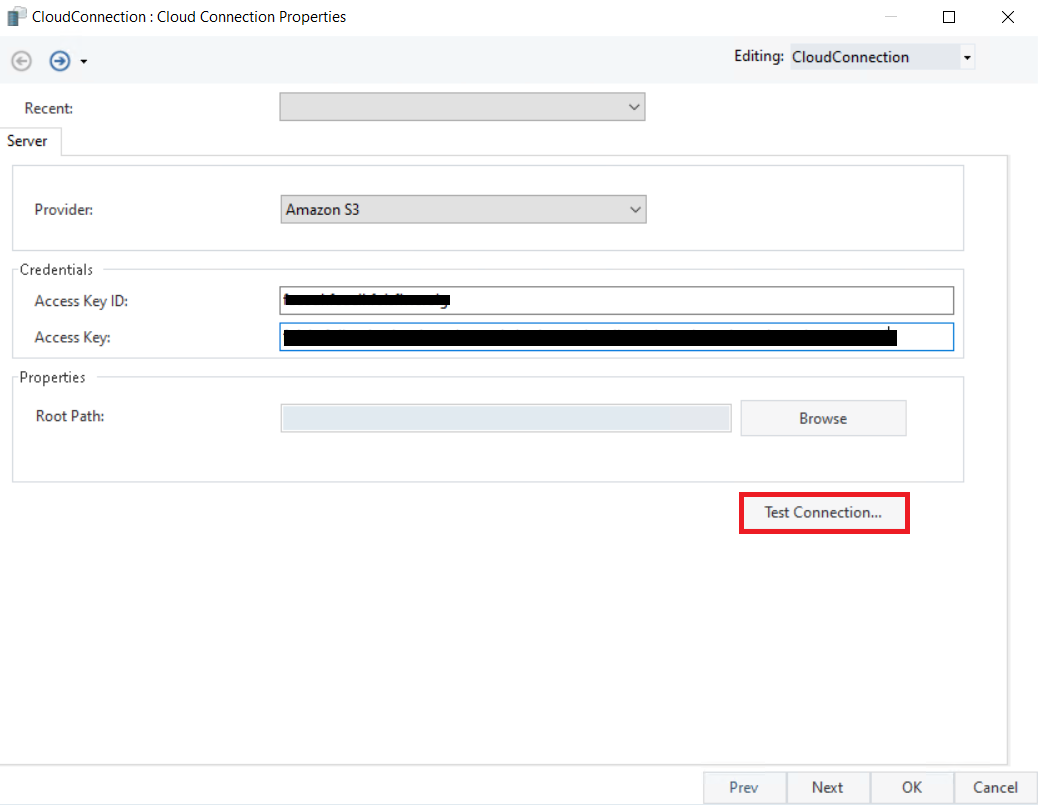Click the Next button

click(827, 787)
